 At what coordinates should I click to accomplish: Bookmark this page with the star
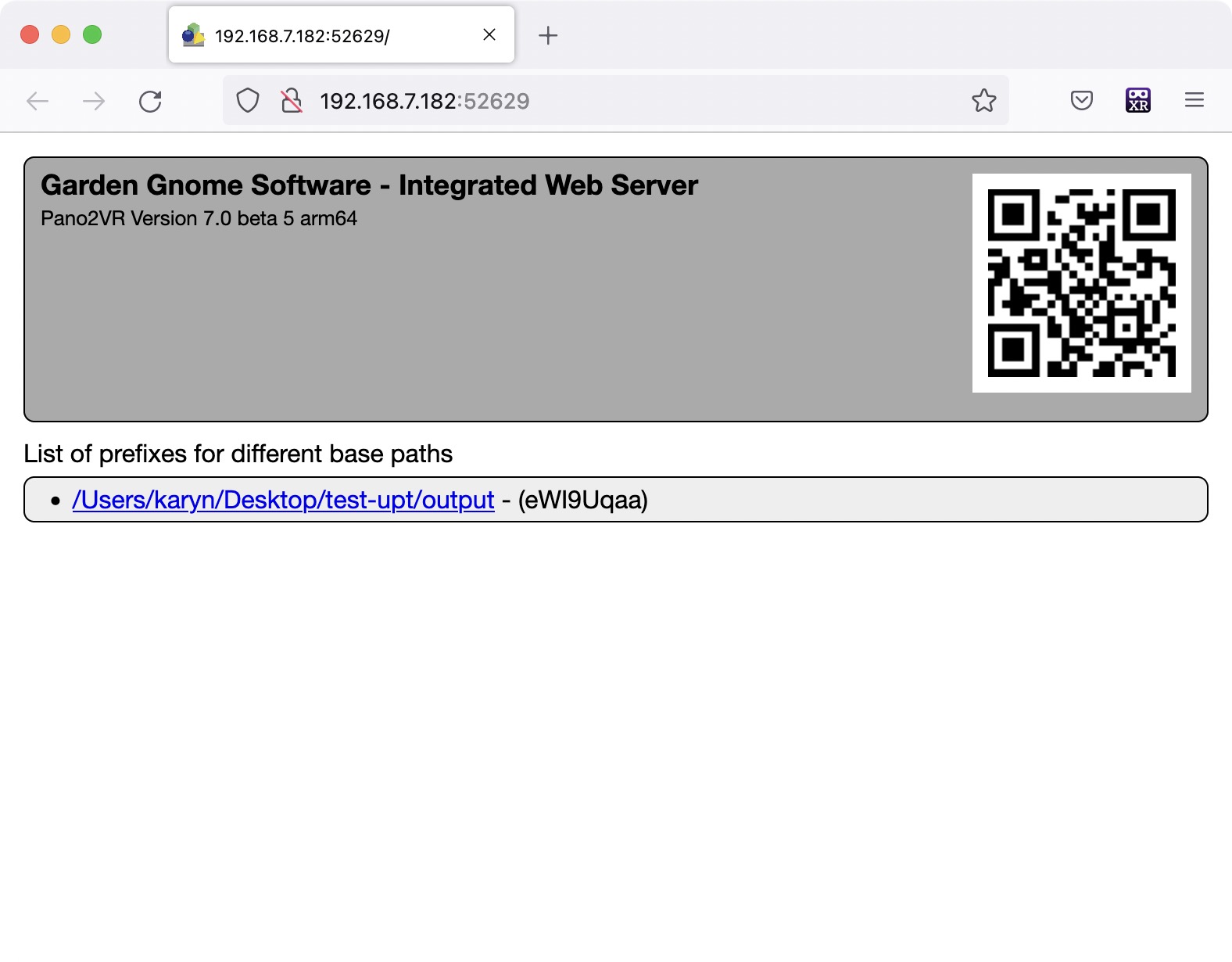pos(983,101)
